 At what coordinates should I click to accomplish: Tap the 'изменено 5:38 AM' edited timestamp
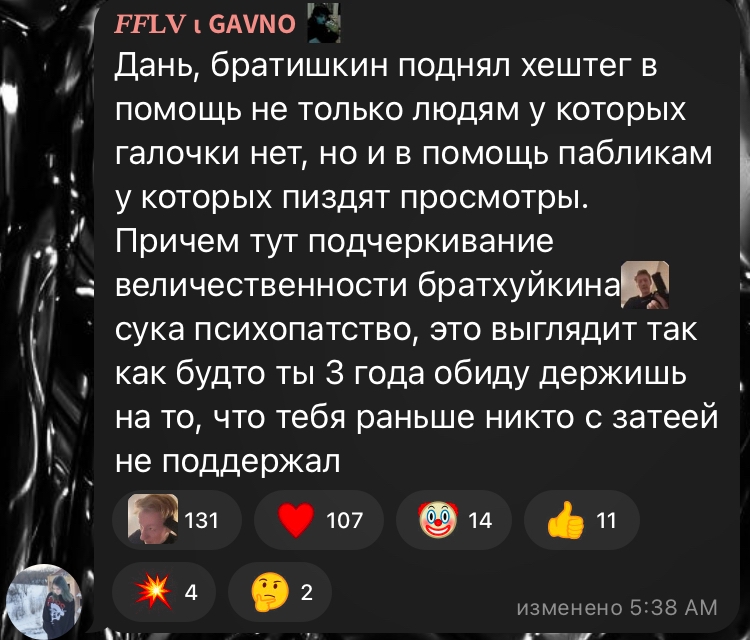tap(617, 607)
